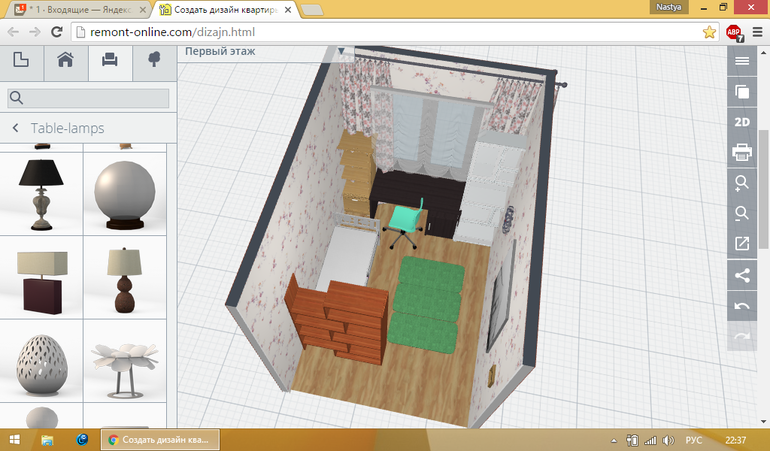Select the black shade table lamp

point(42,190)
